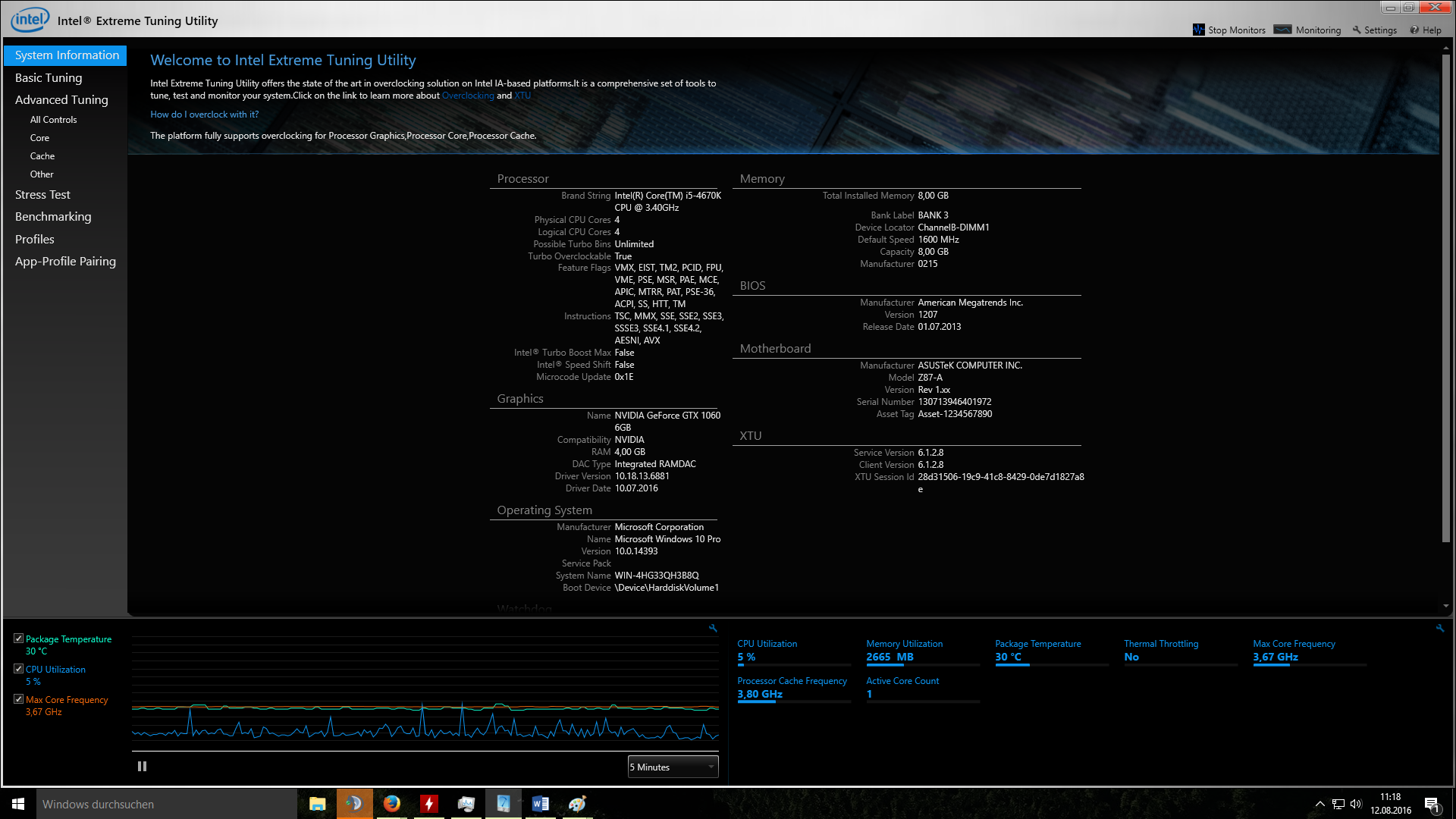The image size is (1456, 819).
Task: Click the 'How do I overclock with it?' link
Action: click(x=204, y=115)
